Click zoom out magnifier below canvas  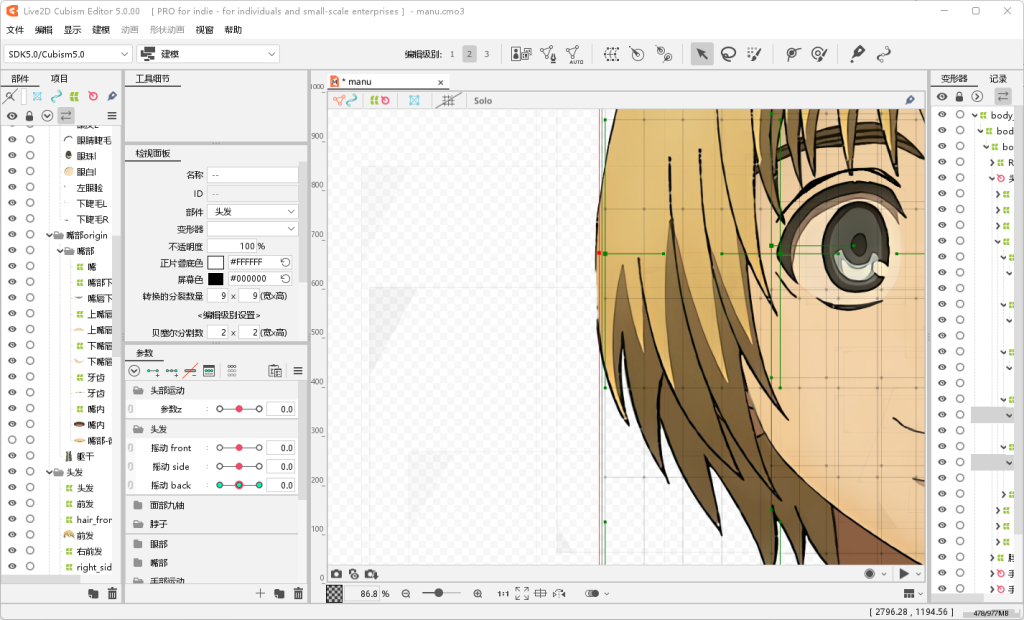(406, 594)
